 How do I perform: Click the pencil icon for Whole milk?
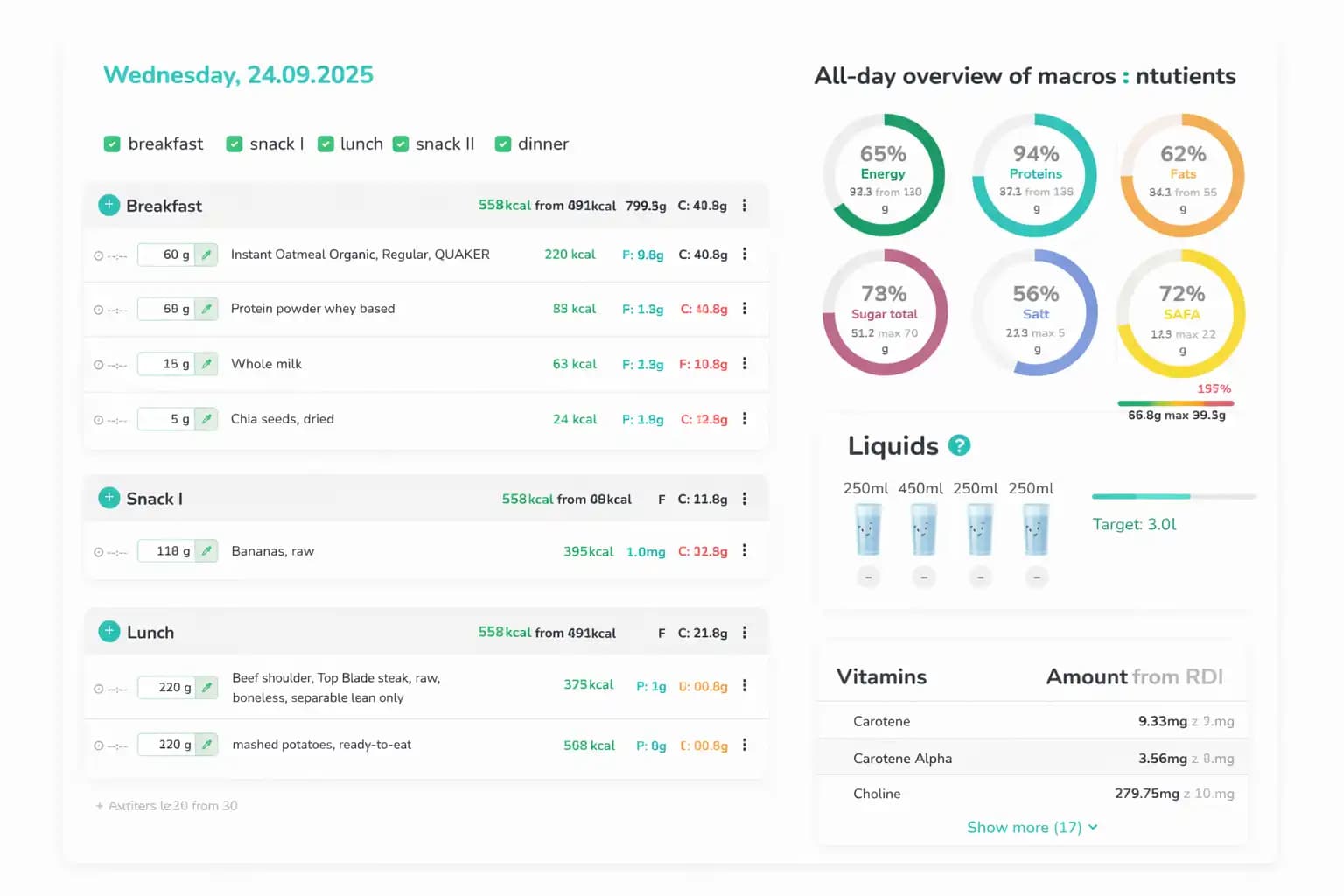[206, 364]
